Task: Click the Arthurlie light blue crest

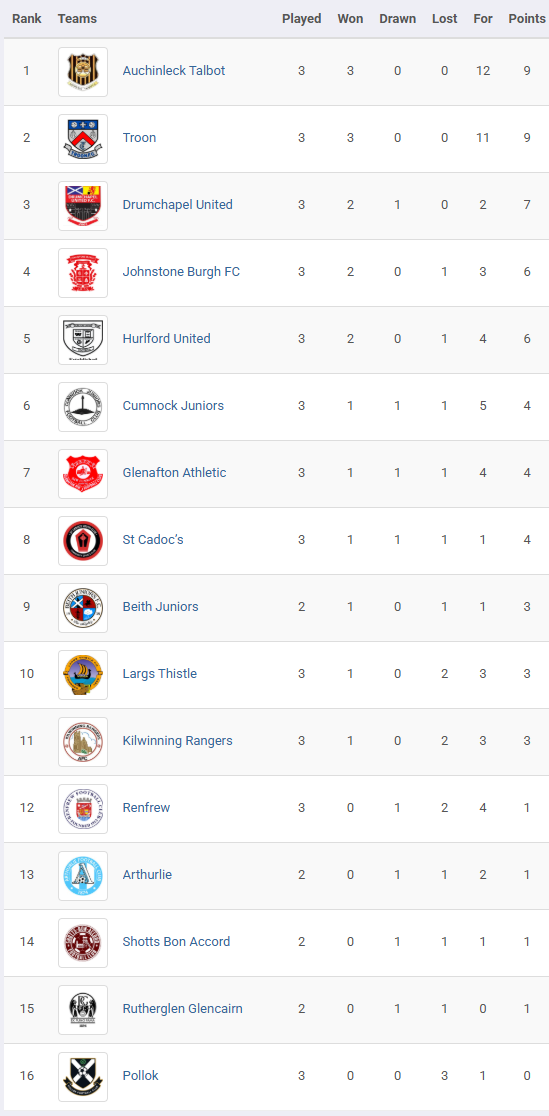Action: tap(83, 875)
